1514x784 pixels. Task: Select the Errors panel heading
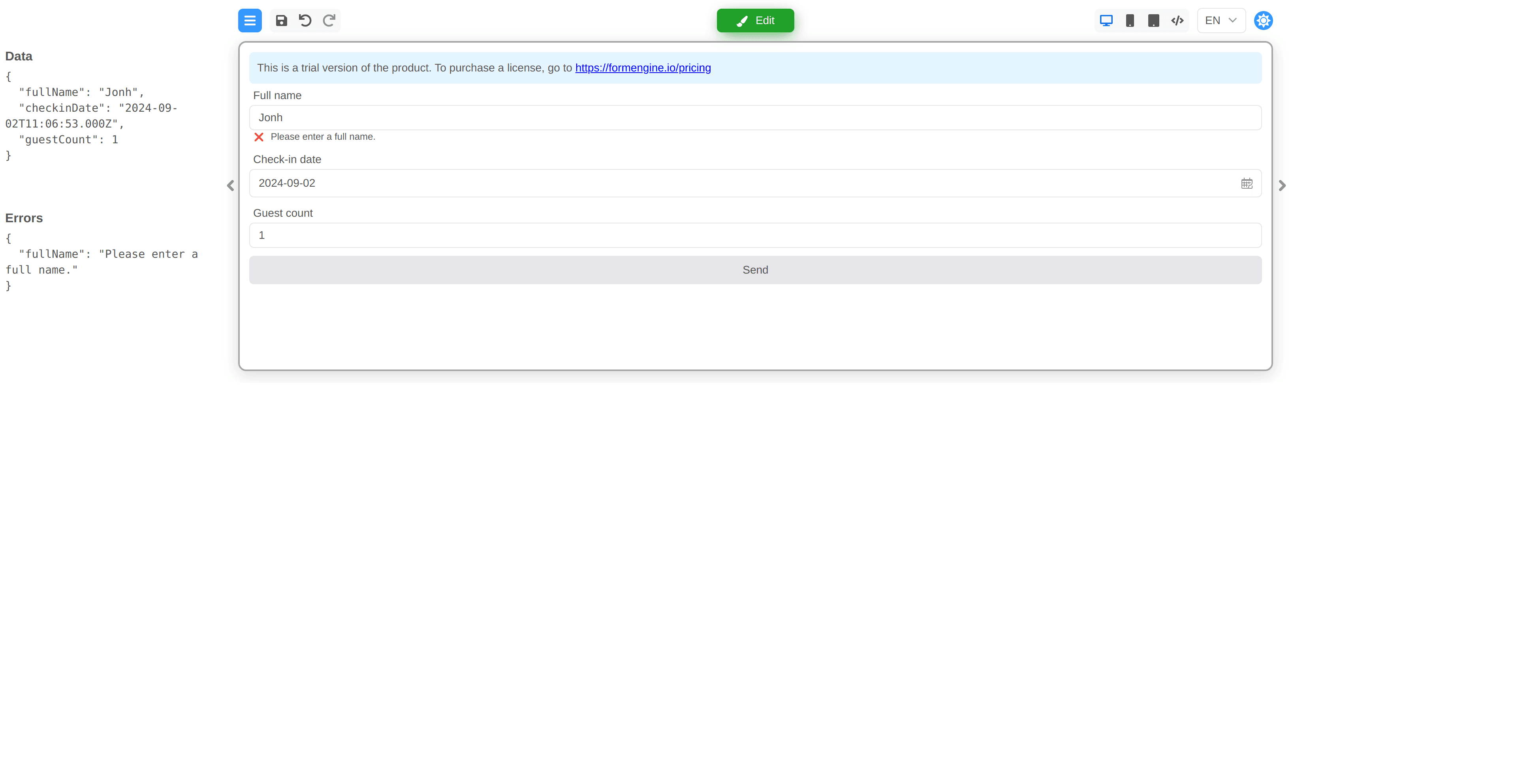coord(24,218)
